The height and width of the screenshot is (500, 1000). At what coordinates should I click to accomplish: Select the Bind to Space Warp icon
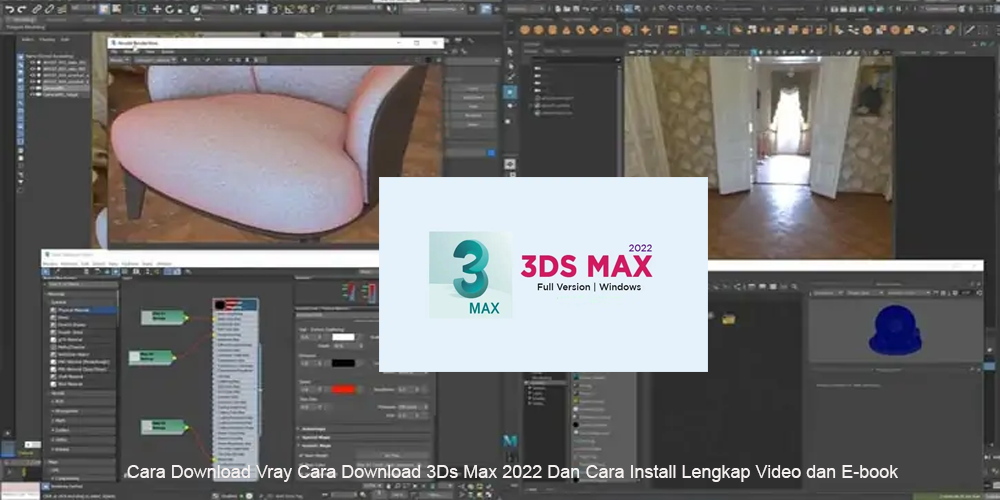point(61,10)
